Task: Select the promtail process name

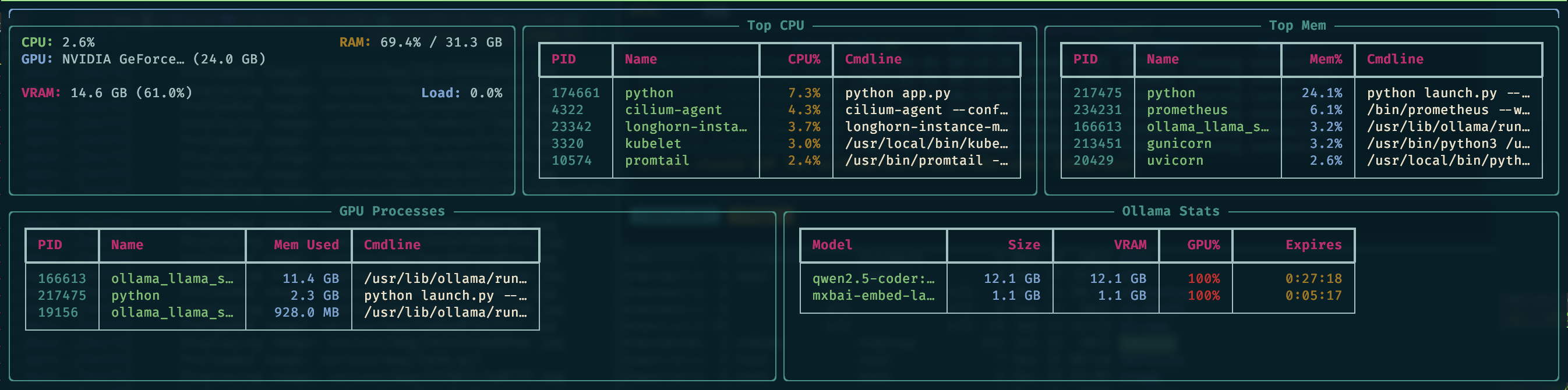Action: [x=657, y=161]
